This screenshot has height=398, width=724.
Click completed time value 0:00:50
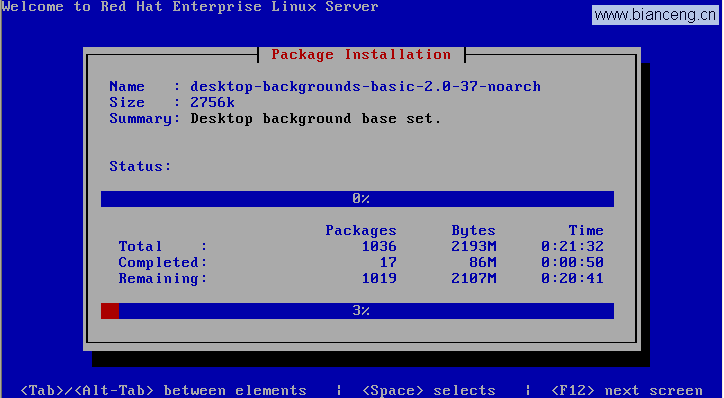click(x=573, y=263)
